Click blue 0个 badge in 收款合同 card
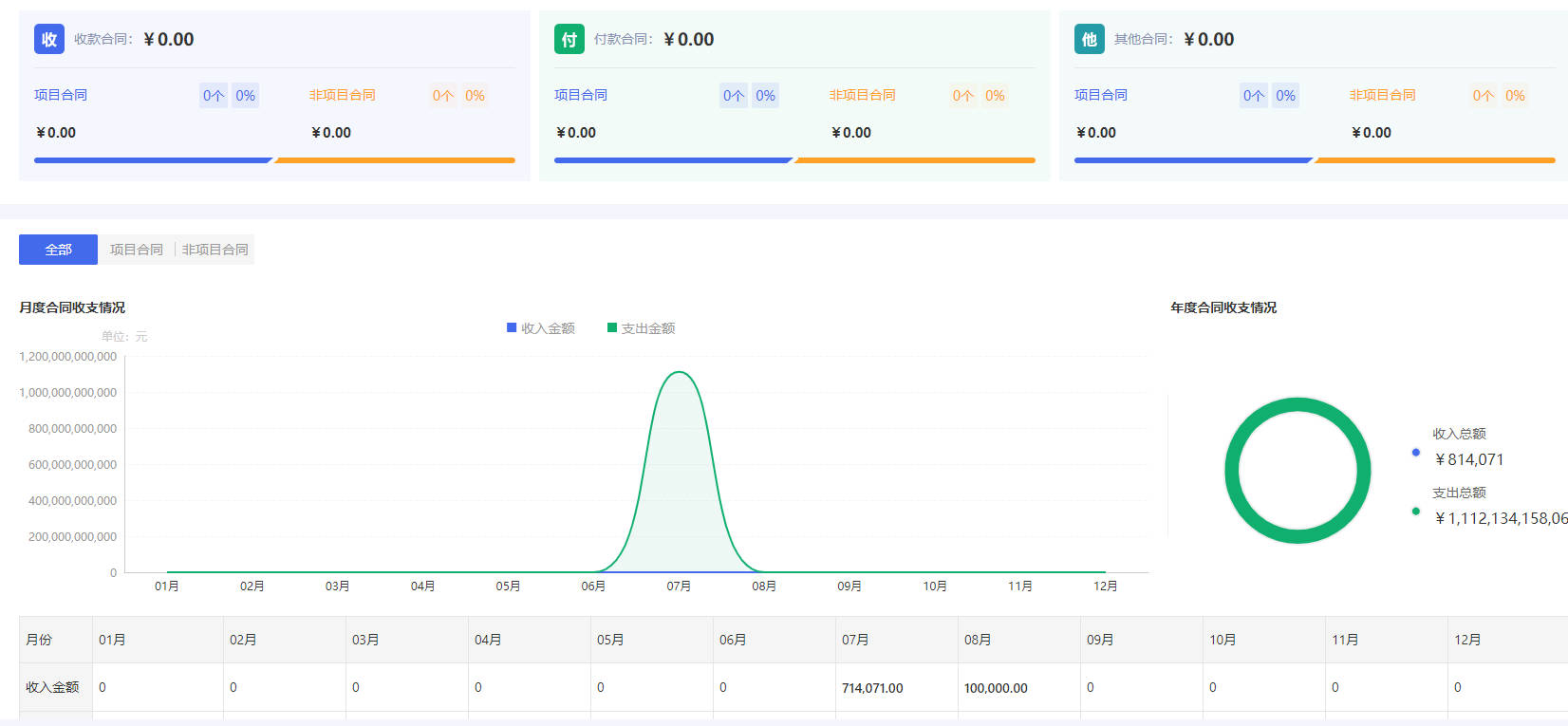Image resolution: width=1568 pixels, height=726 pixels. click(x=214, y=96)
